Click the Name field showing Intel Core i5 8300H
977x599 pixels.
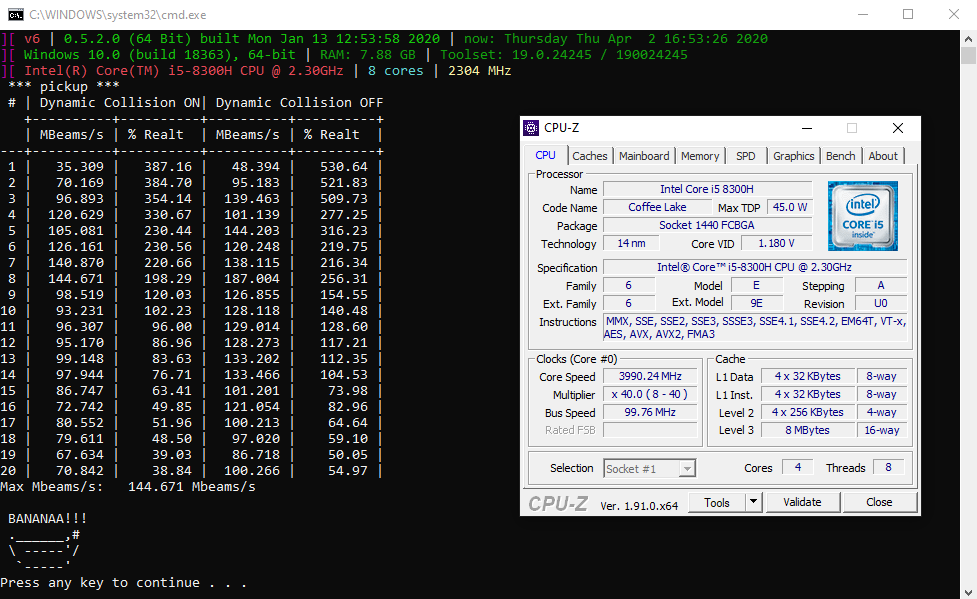pyautogui.click(x=707, y=189)
